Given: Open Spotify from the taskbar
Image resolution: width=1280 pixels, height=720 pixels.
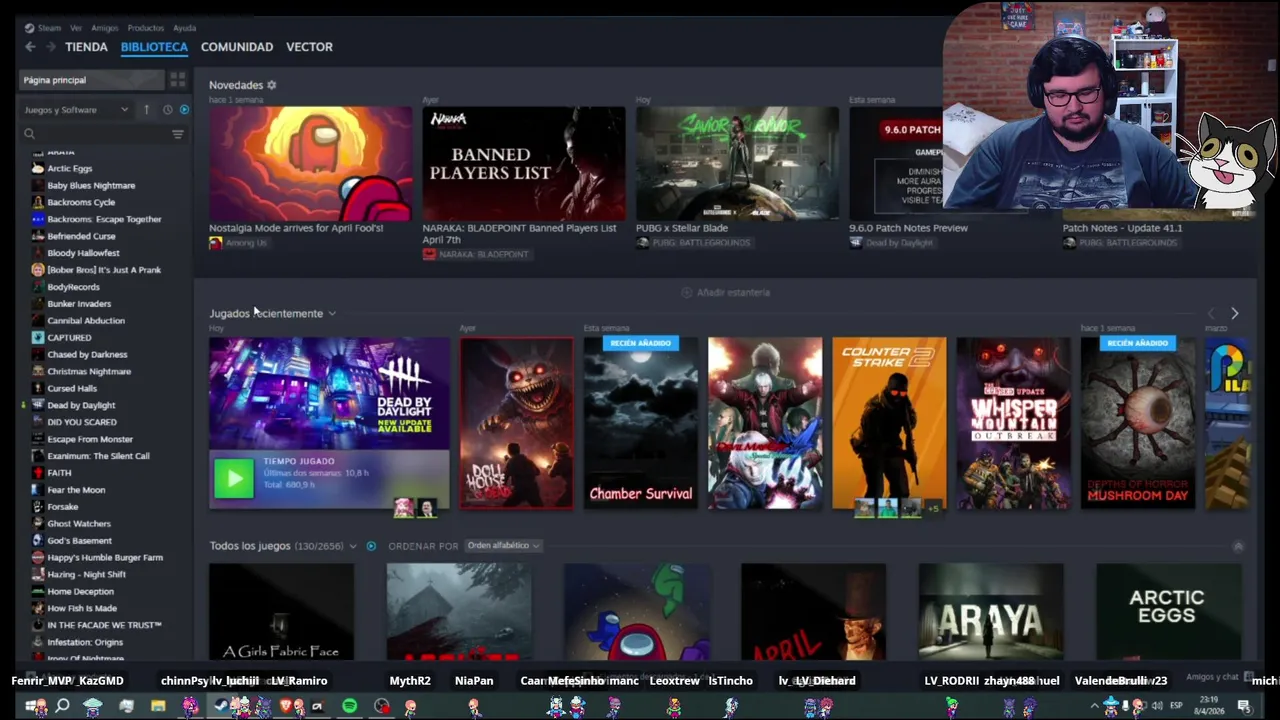Looking at the screenshot, I should pos(349,707).
